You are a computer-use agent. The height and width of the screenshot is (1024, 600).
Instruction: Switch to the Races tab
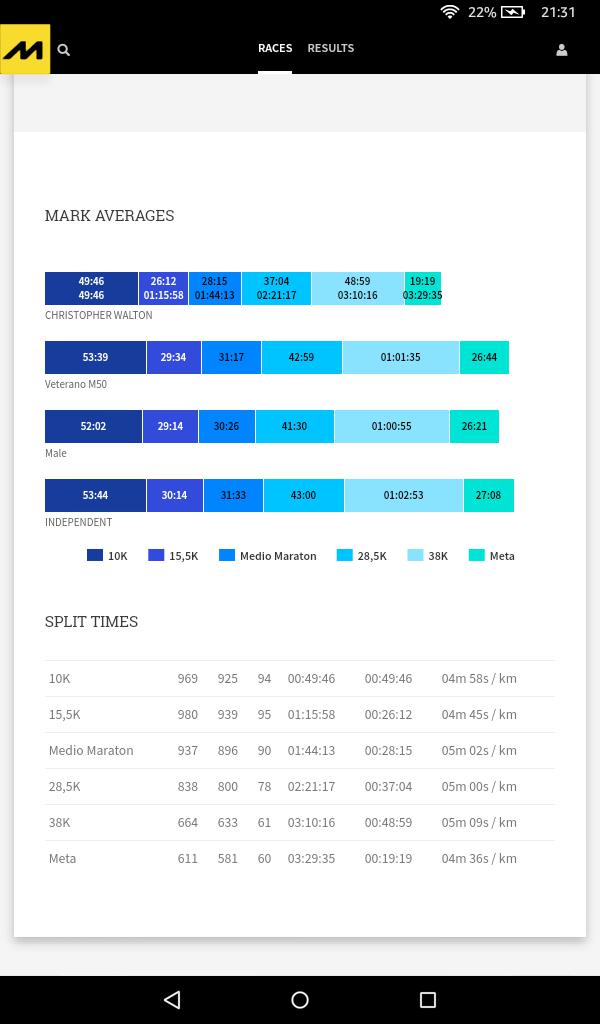click(275, 48)
